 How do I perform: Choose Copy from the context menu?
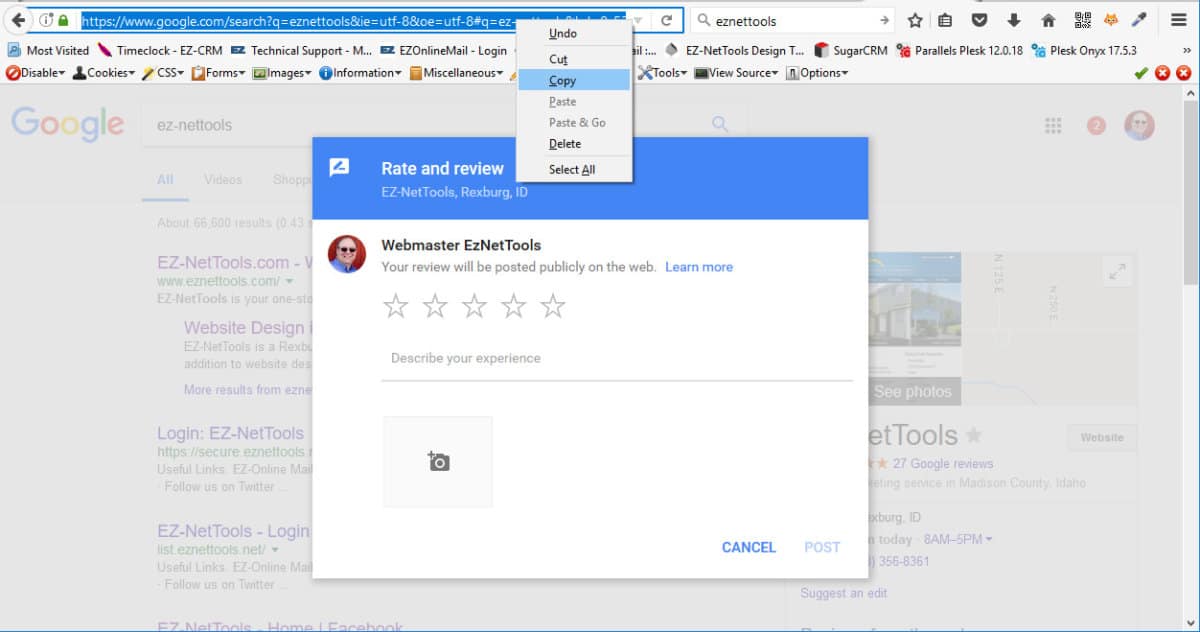[x=562, y=81]
